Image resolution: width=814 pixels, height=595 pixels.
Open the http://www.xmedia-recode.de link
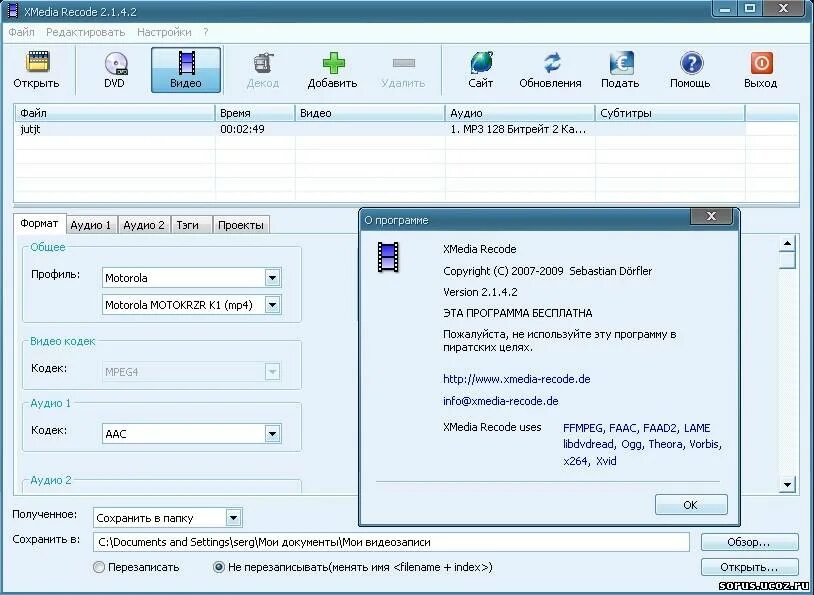517,379
